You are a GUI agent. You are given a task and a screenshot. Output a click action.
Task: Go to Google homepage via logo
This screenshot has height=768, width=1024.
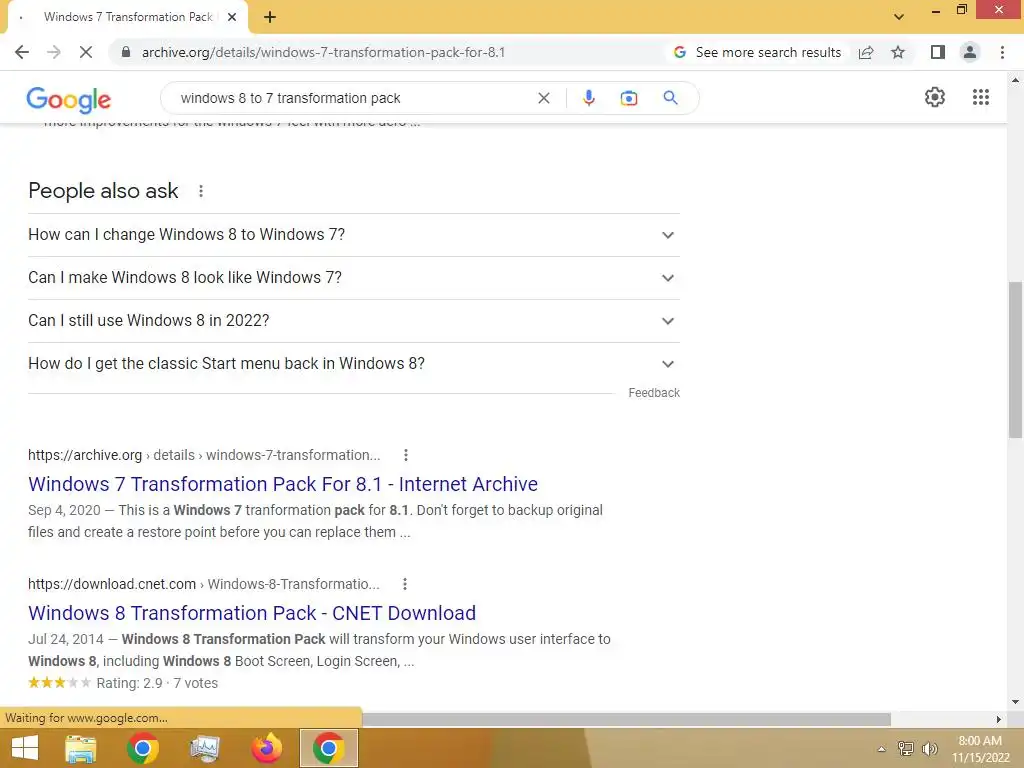click(x=69, y=99)
